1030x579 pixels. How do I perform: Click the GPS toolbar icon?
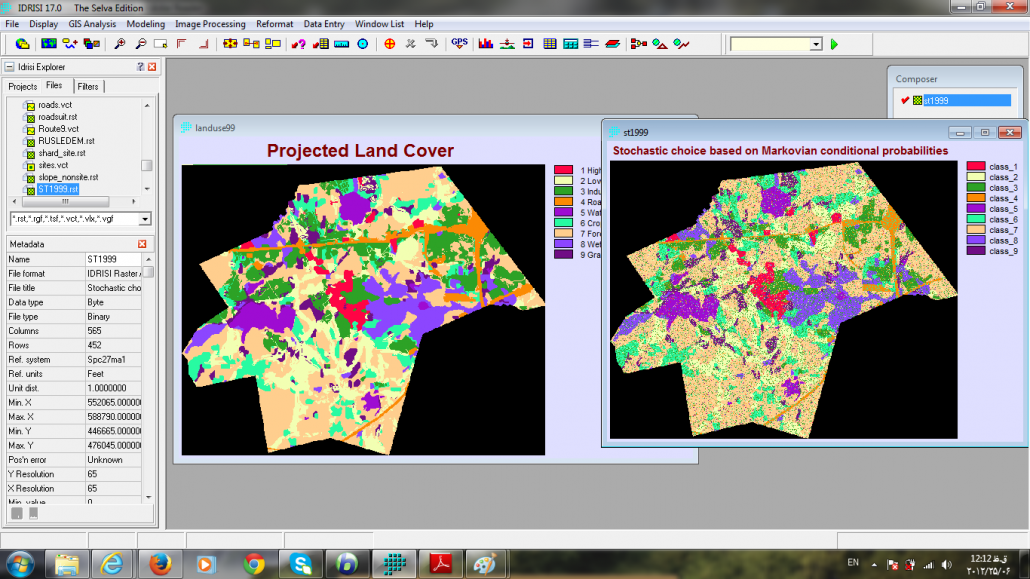click(x=459, y=44)
